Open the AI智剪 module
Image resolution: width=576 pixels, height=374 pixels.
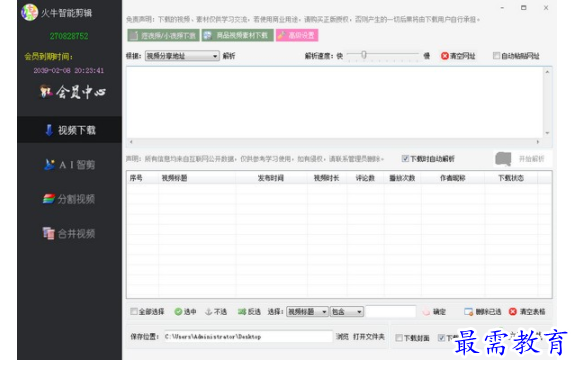(69, 165)
